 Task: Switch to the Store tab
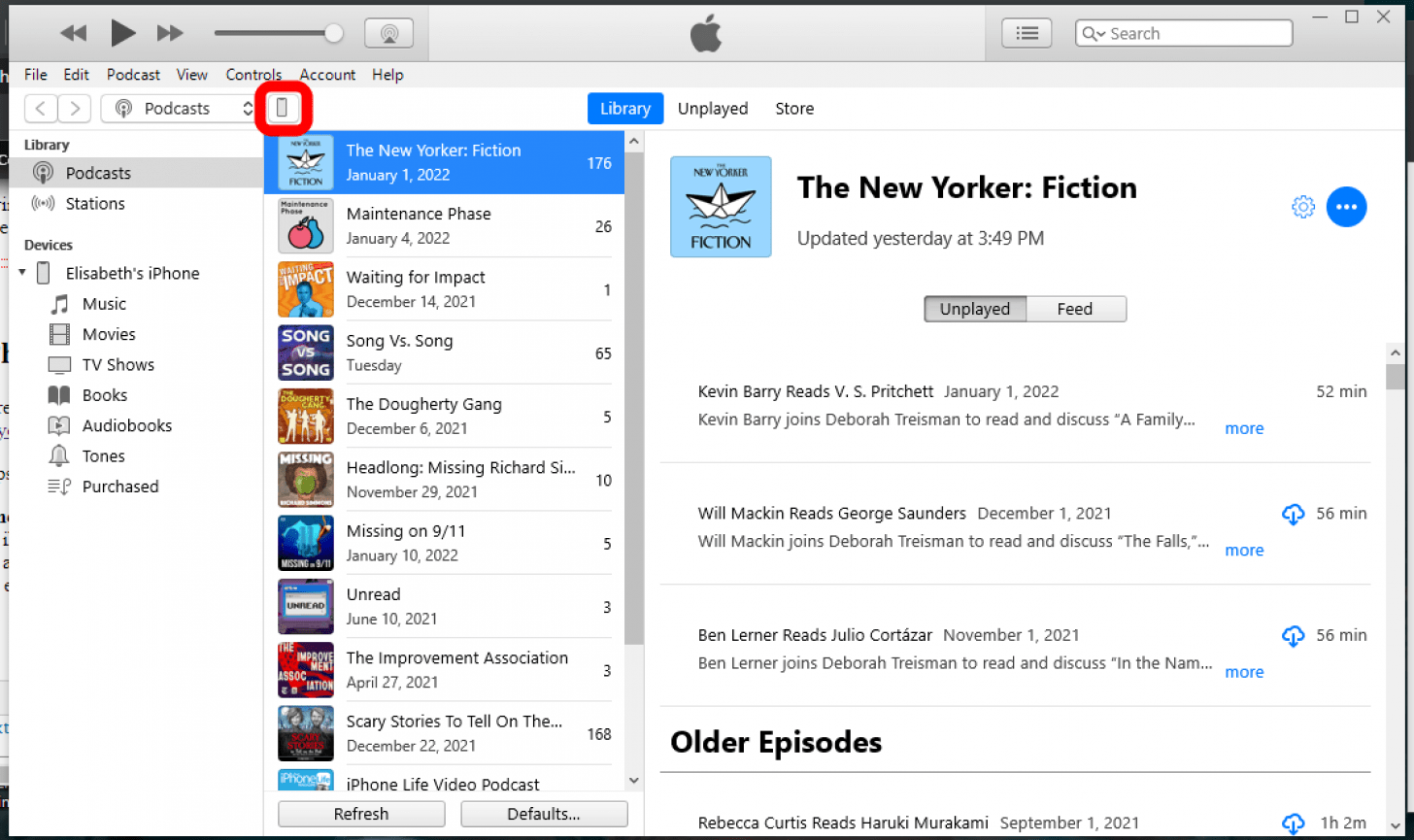[x=794, y=109]
